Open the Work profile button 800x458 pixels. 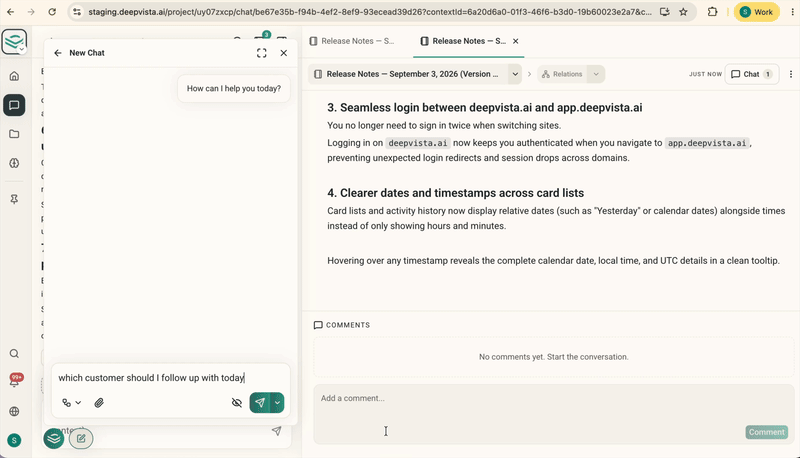(757, 12)
